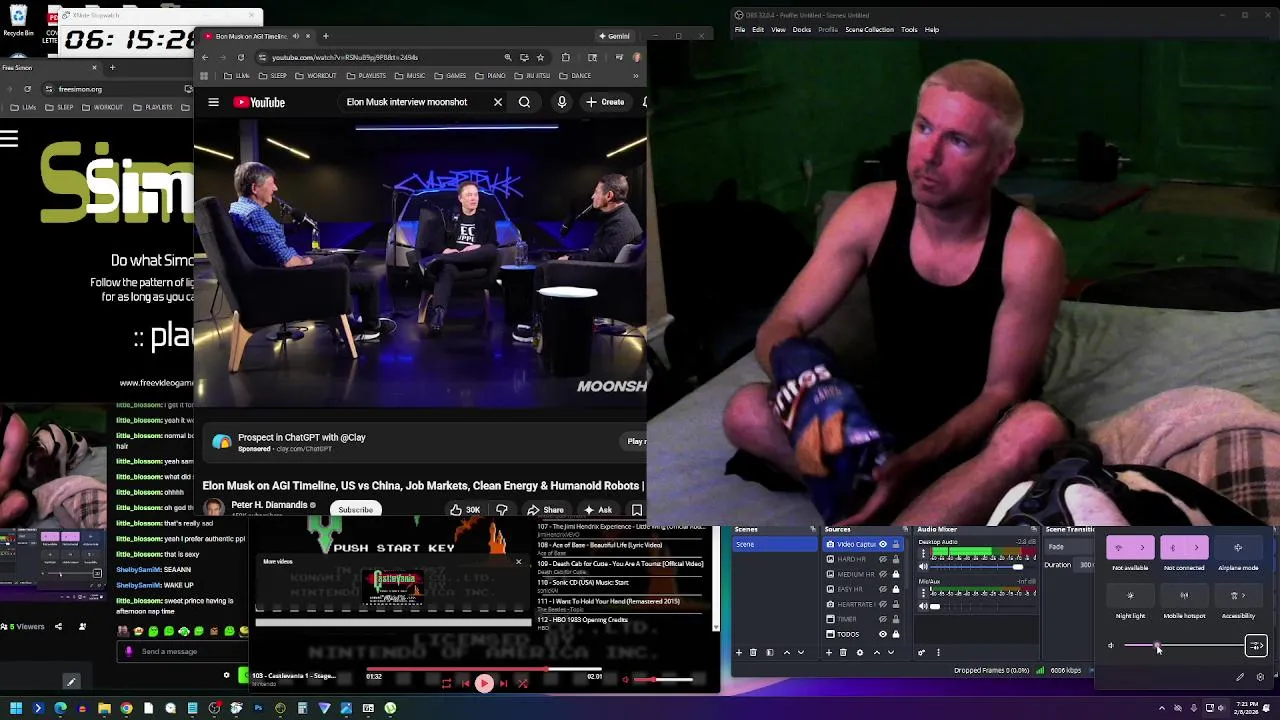The image size is (1280, 720).
Task: Adjust the Windows quick settings volume slider
Action: click(x=1183, y=646)
